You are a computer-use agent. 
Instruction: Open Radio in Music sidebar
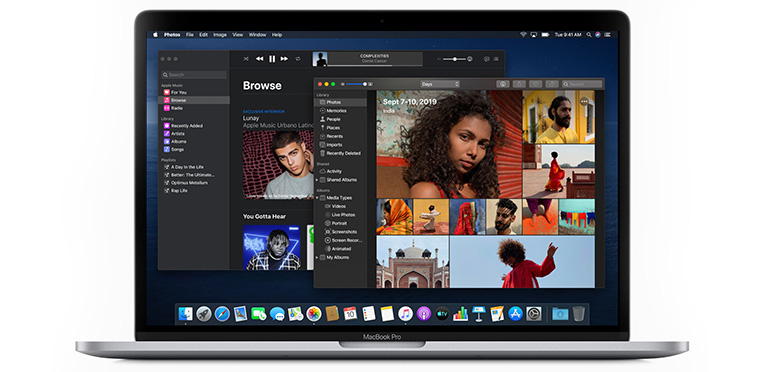(194, 108)
